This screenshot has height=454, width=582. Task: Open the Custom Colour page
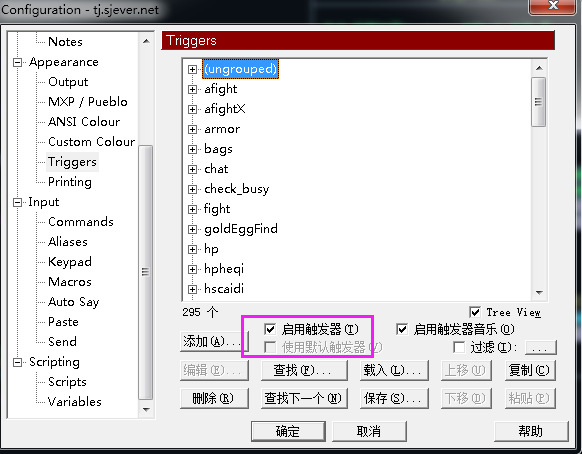[x=91, y=142]
